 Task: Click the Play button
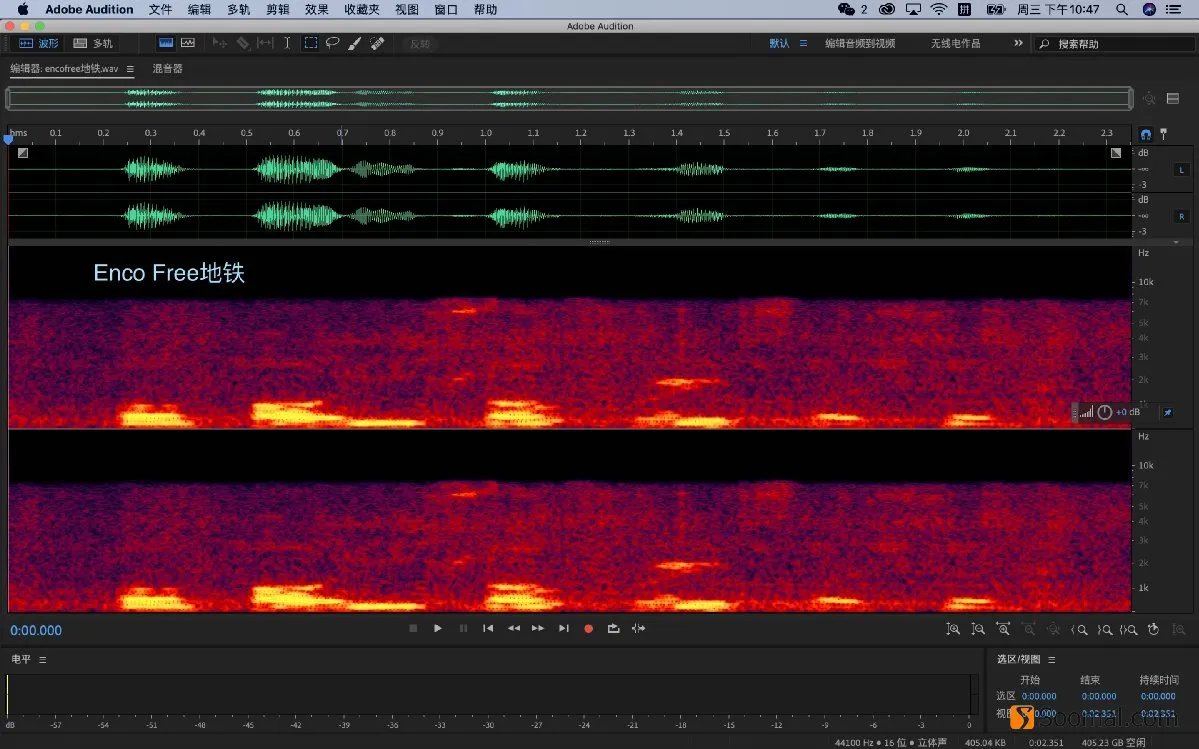point(437,628)
